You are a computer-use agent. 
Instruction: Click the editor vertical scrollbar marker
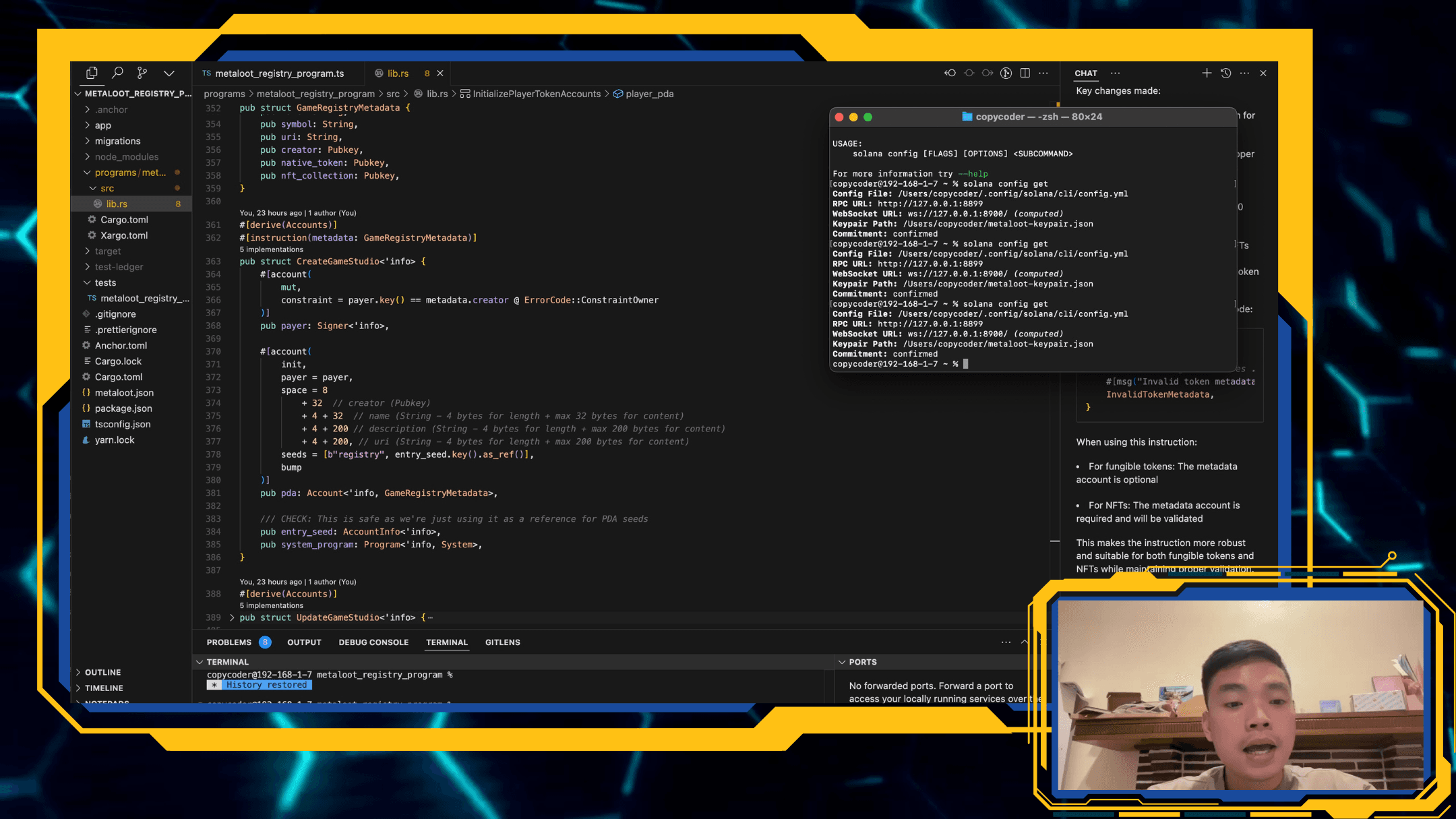click(x=1055, y=541)
